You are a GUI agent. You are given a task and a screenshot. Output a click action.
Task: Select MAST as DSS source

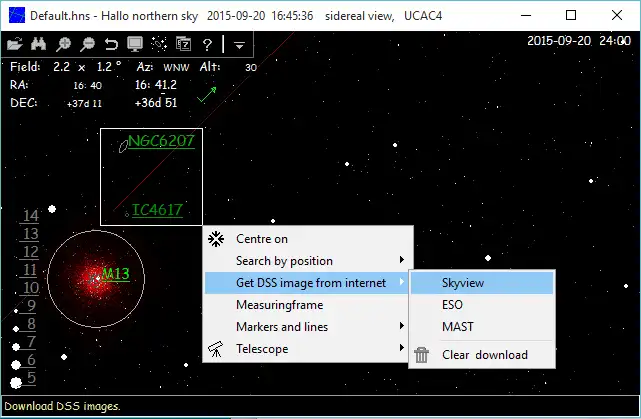(482, 327)
